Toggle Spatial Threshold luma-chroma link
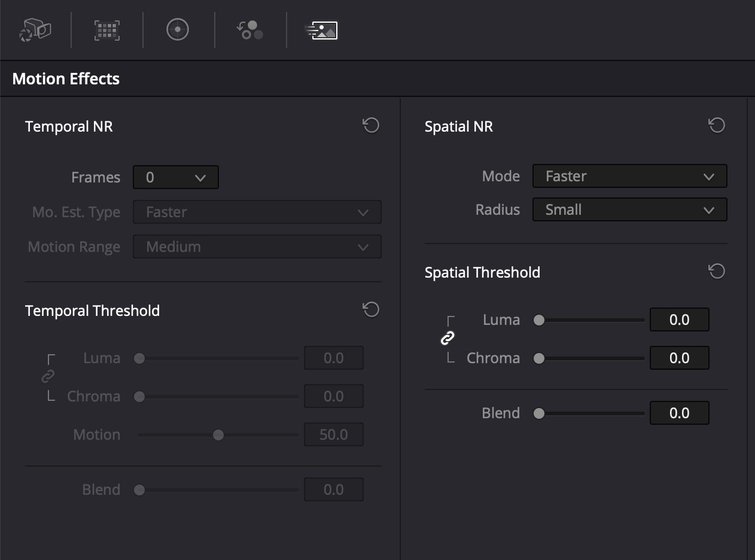The image size is (755, 560). (x=447, y=338)
